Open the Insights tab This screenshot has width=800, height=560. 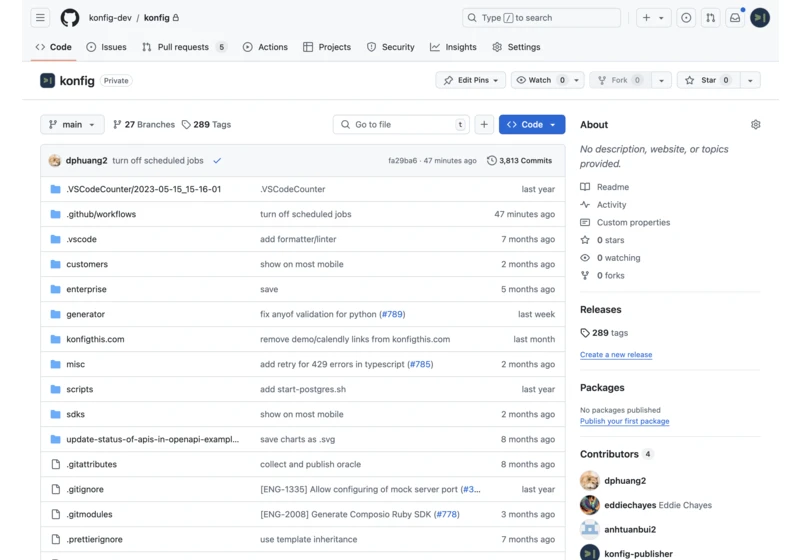pyautogui.click(x=453, y=47)
